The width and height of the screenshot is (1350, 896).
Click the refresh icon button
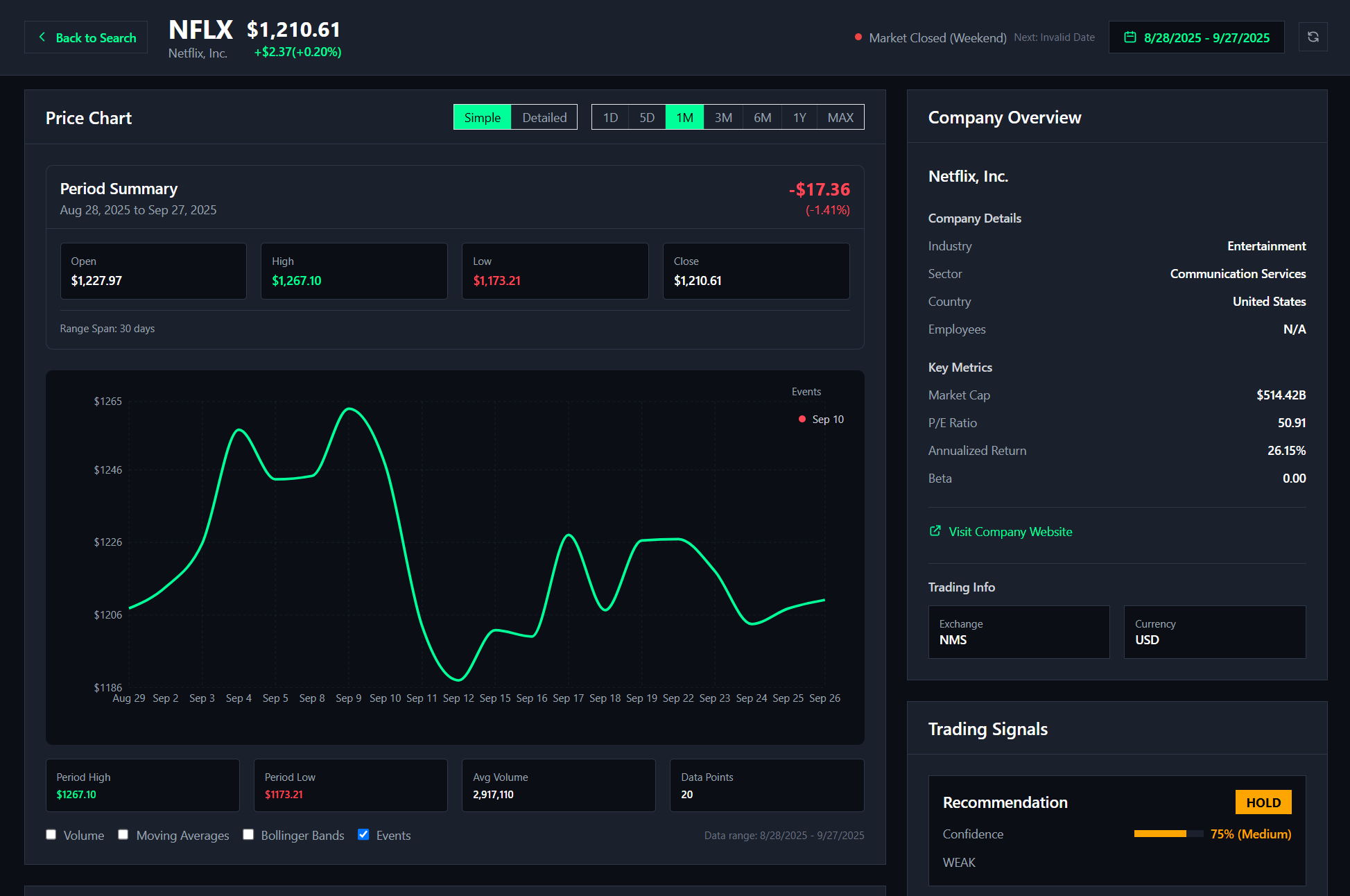tap(1313, 37)
